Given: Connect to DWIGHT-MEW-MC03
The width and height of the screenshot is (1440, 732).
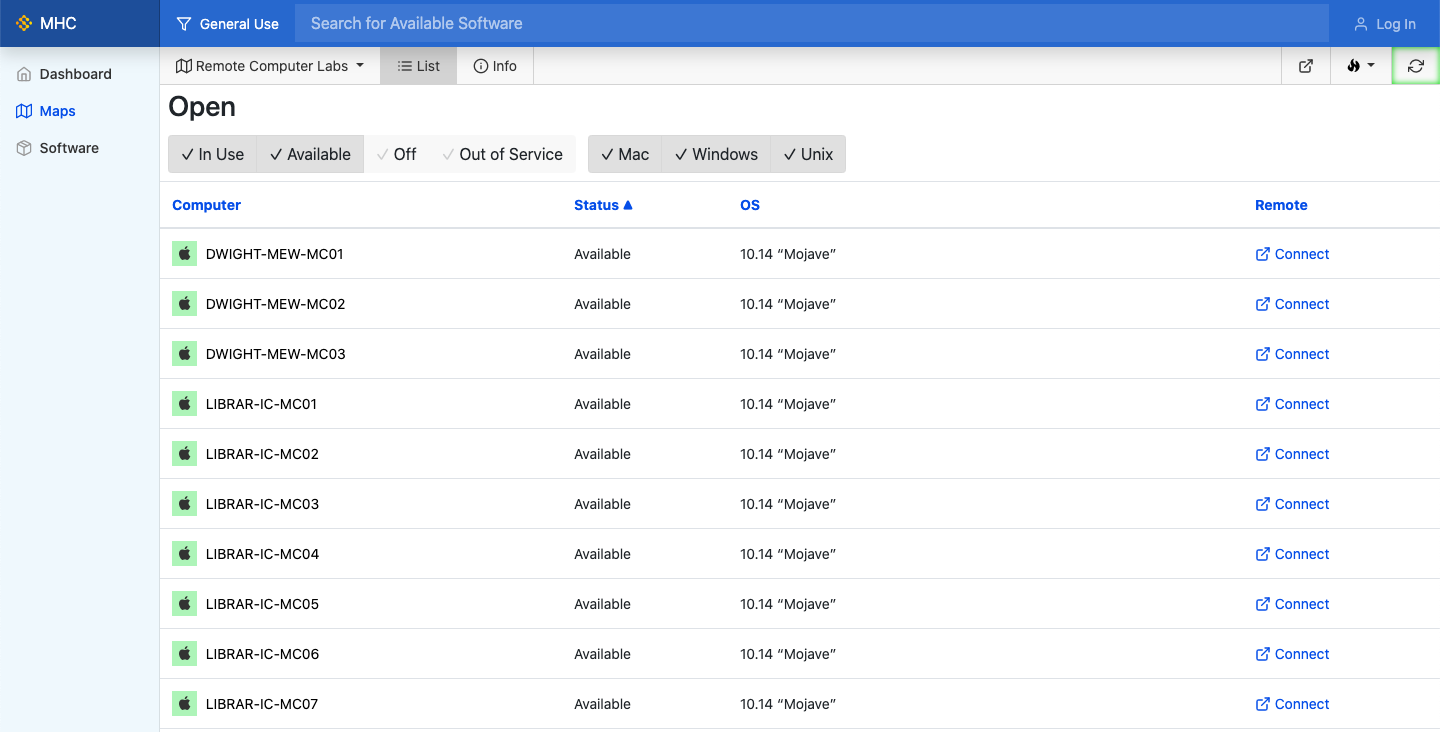Looking at the screenshot, I should 1292,354.
